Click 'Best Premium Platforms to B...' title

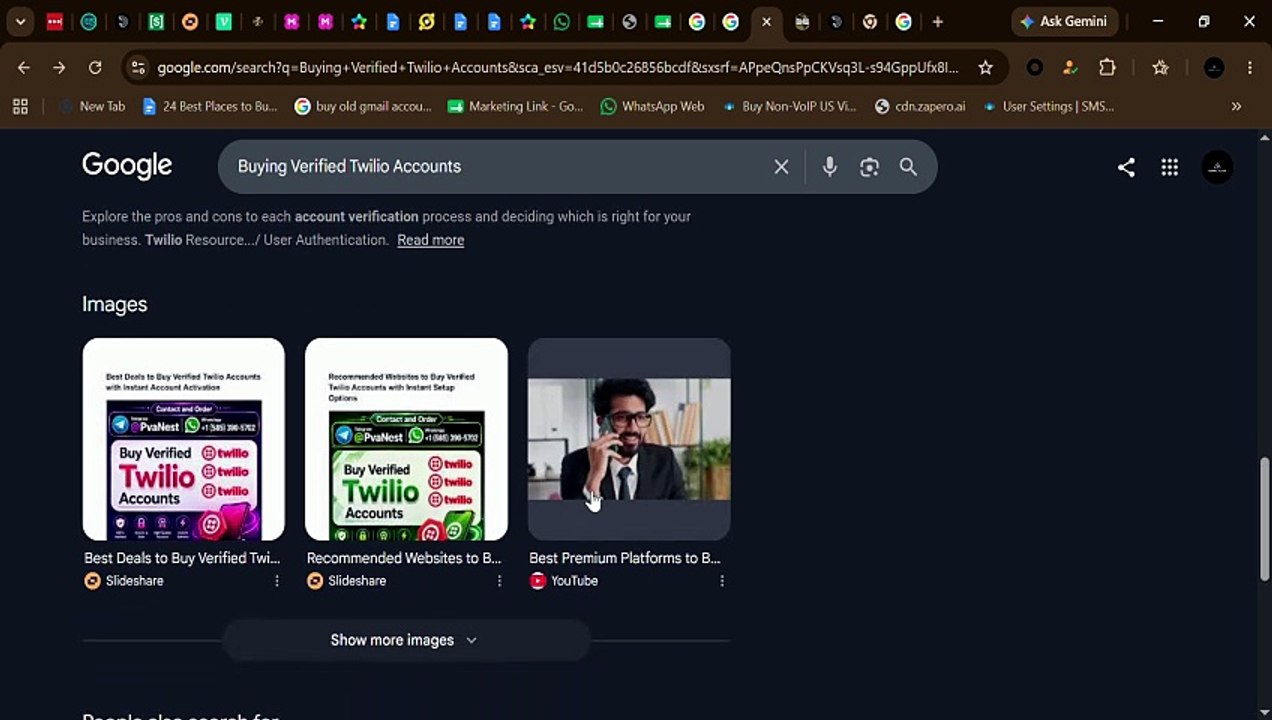(625, 558)
